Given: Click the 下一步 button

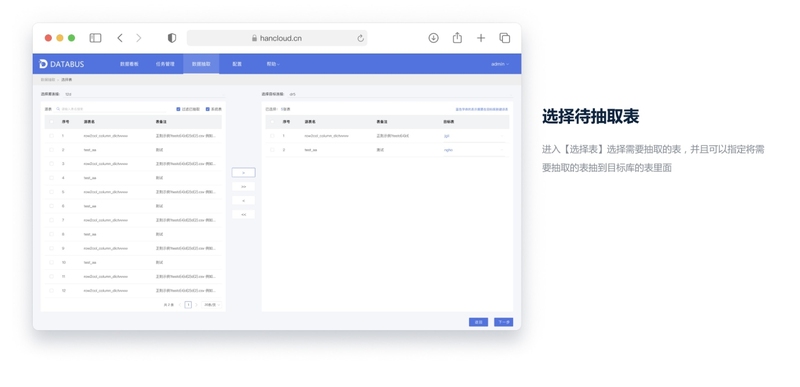Looking at the screenshot, I should (x=504, y=322).
